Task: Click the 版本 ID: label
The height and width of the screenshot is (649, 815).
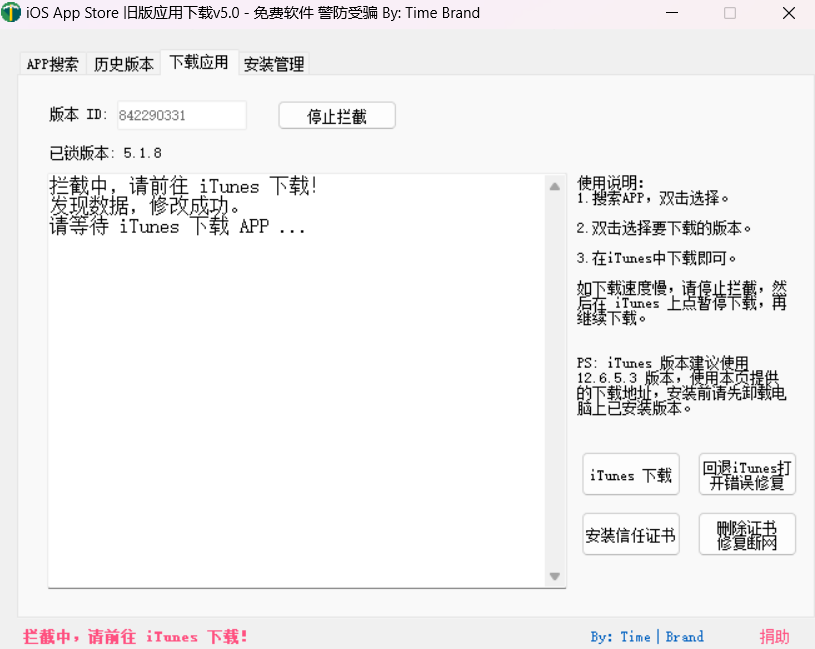Action: pos(78,114)
